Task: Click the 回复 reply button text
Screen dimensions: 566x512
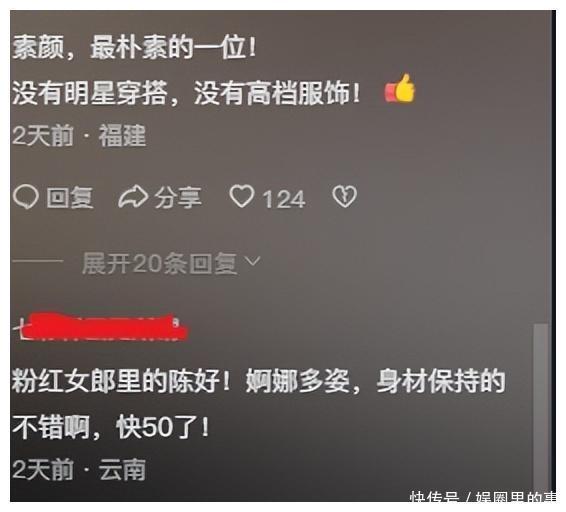Action: click(x=70, y=198)
